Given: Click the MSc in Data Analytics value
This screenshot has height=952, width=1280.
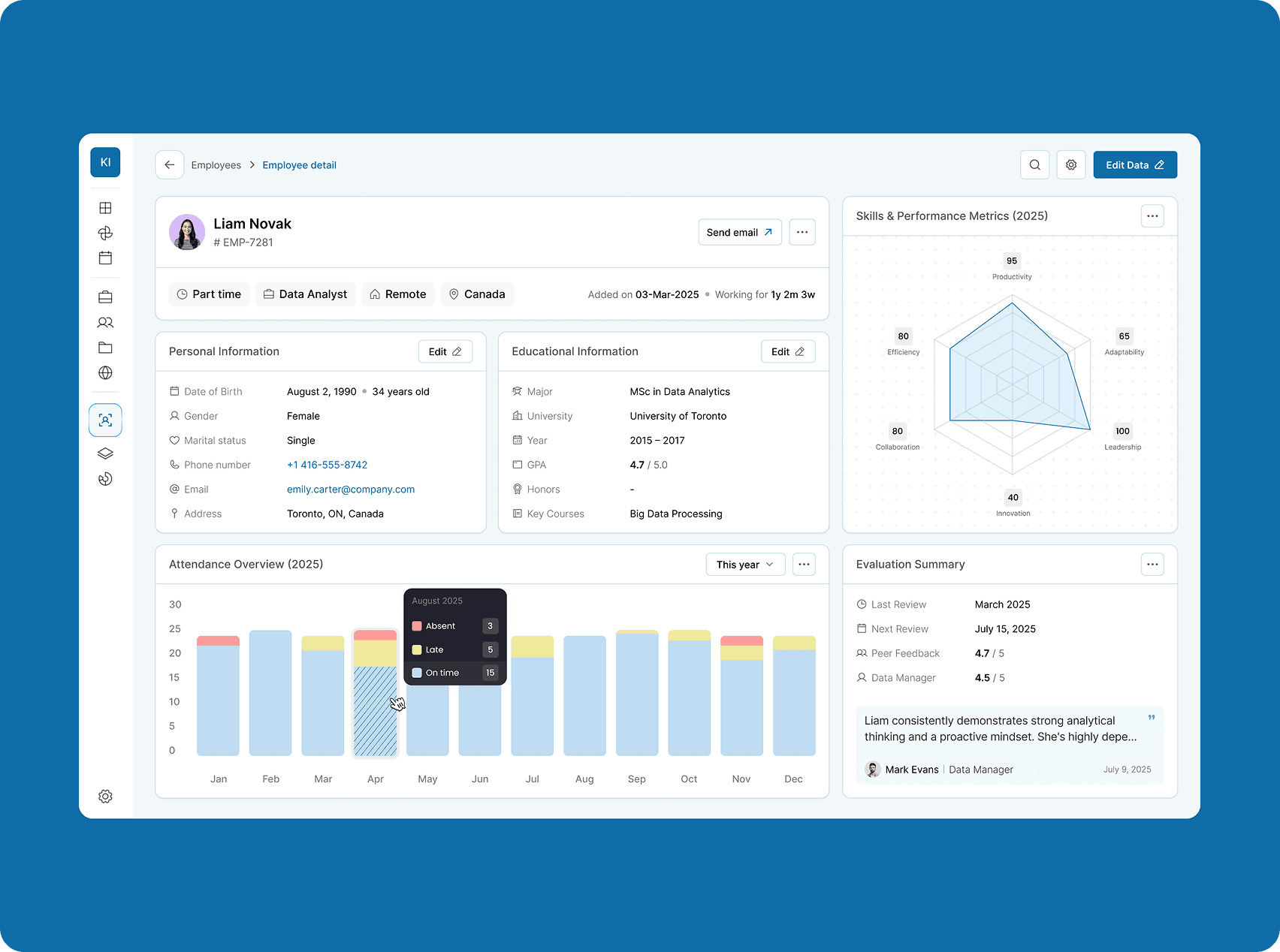Looking at the screenshot, I should pos(680,392).
